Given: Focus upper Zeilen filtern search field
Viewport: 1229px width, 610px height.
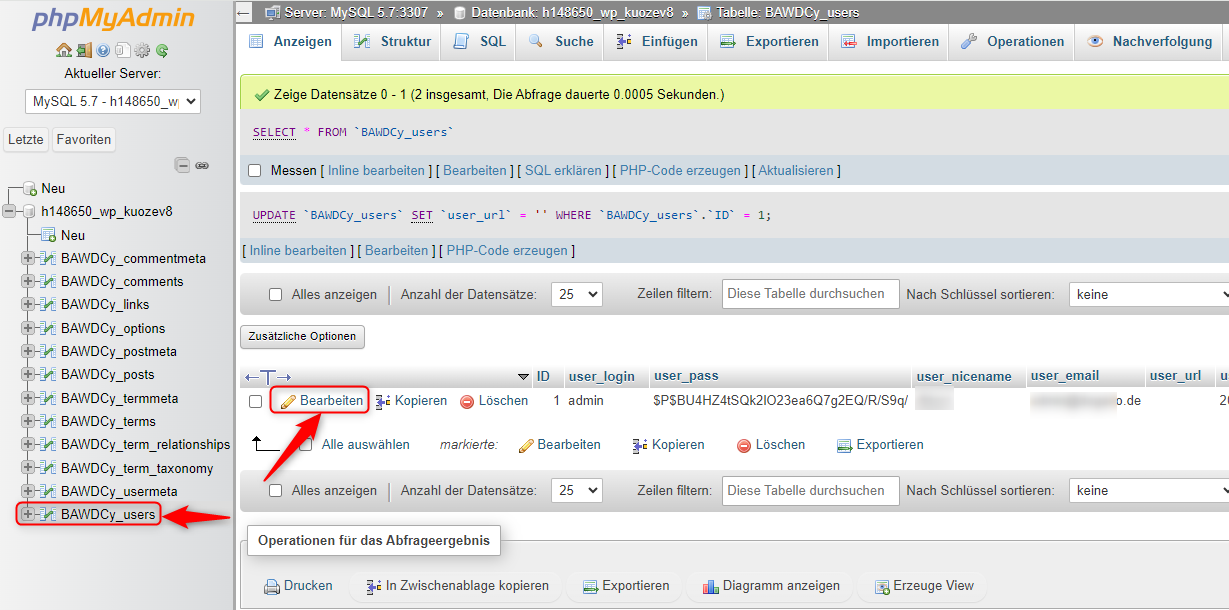Looking at the screenshot, I should tap(810, 294).
